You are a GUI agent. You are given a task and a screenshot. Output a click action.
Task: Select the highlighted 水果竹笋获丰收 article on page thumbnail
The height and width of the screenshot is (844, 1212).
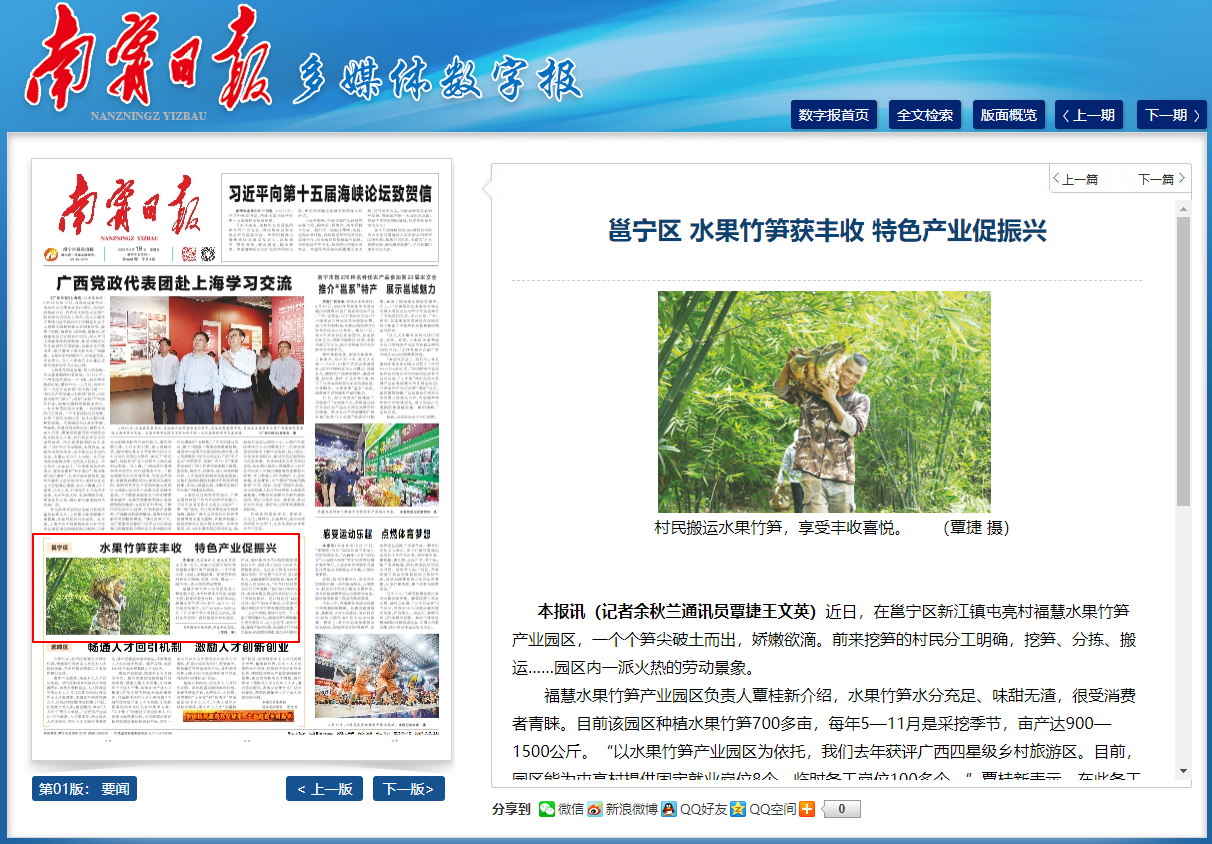pos(167,588)
